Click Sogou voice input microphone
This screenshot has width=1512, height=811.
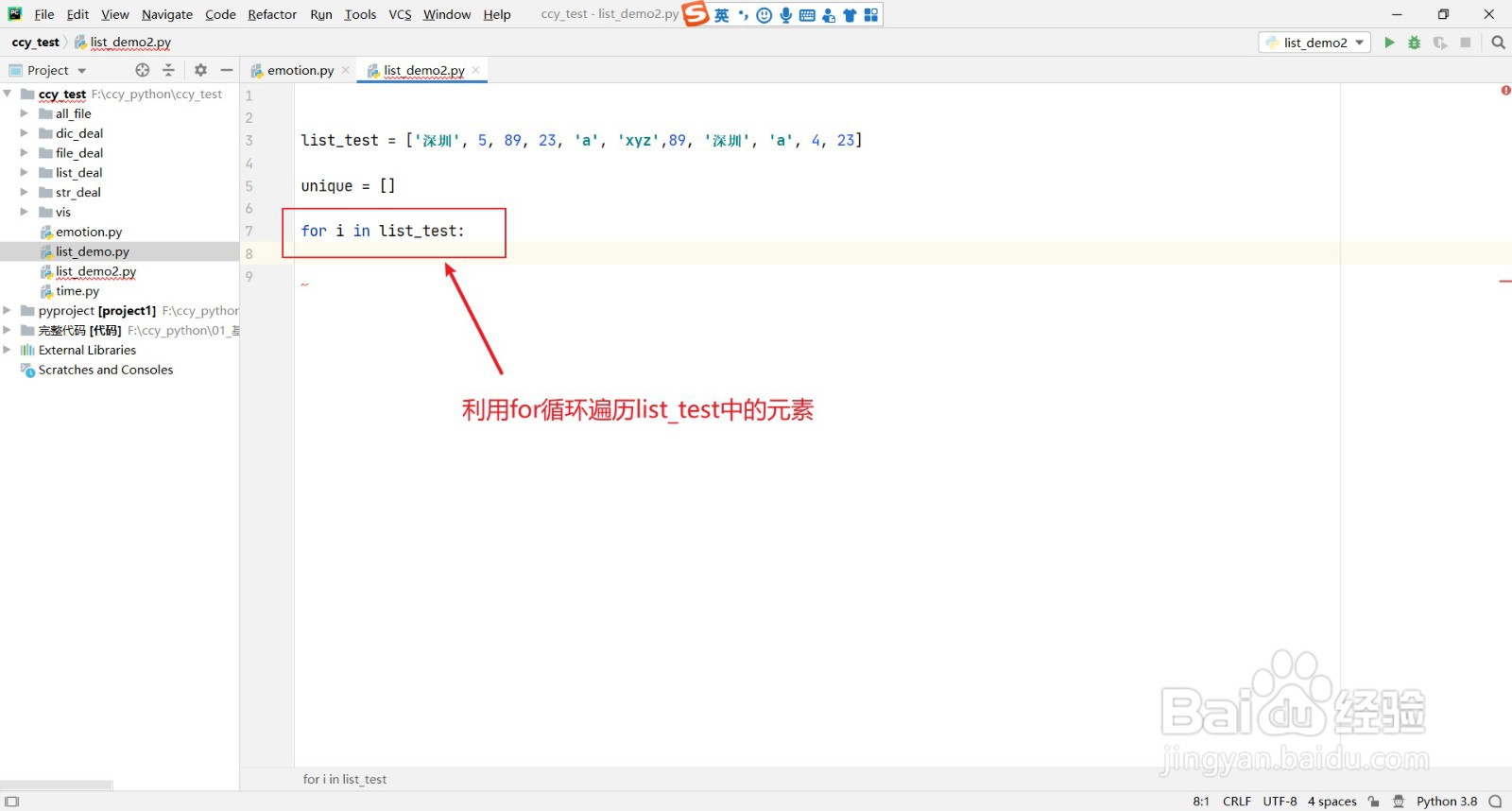(x=785, y=15)
